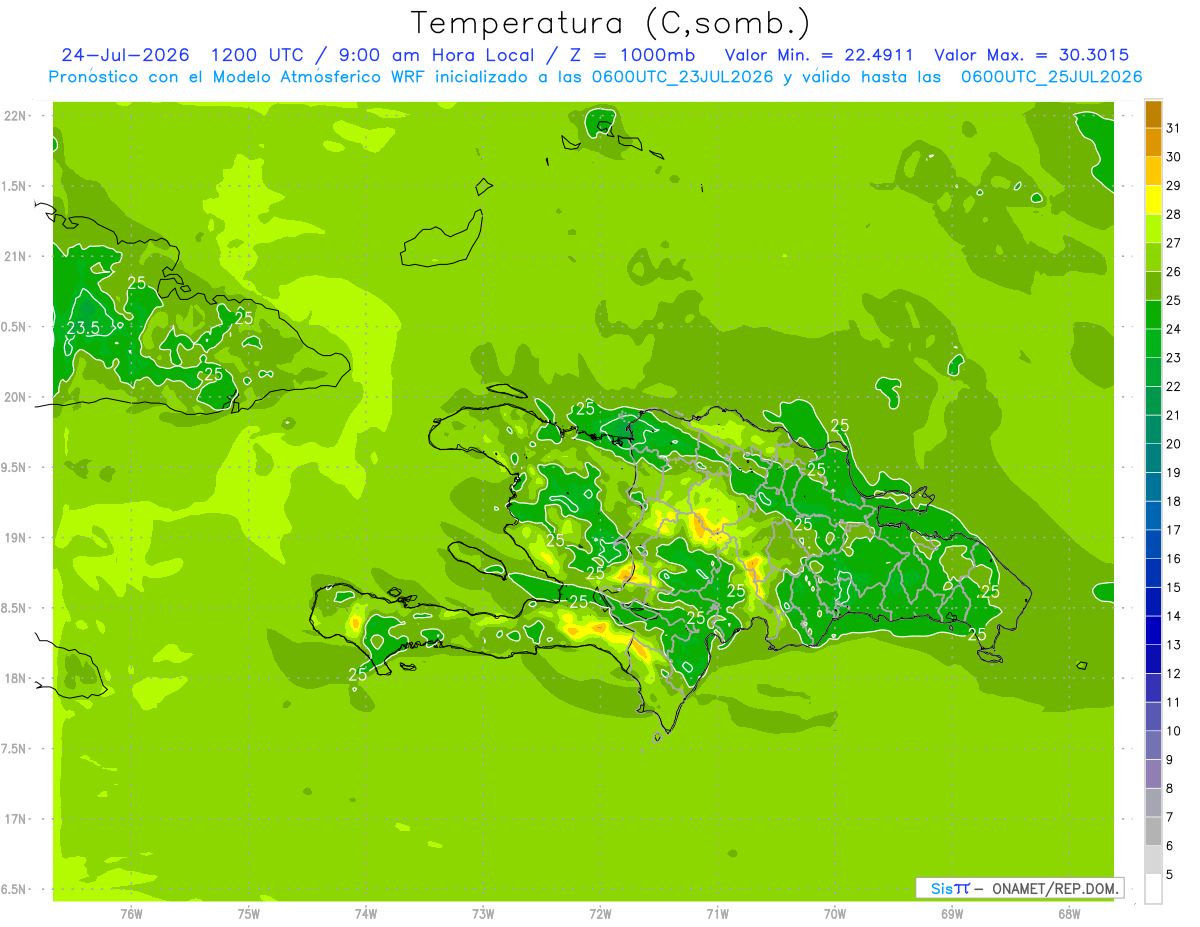Click the '76W' longitude axis label

click(x=131, y=913)
